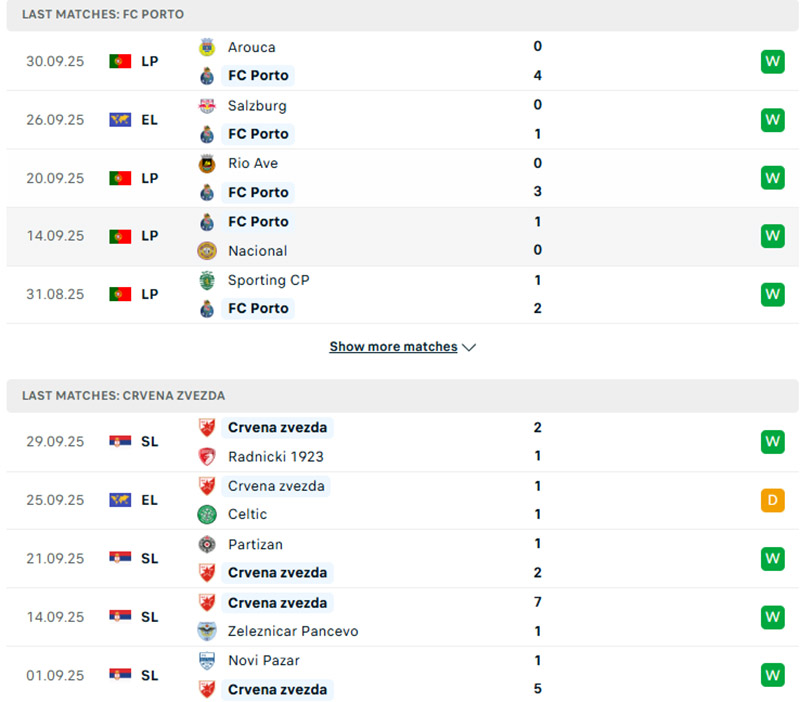Click the orange D draw badge
The height and width of the screenshot is (702, 800).
click(772, 500)
